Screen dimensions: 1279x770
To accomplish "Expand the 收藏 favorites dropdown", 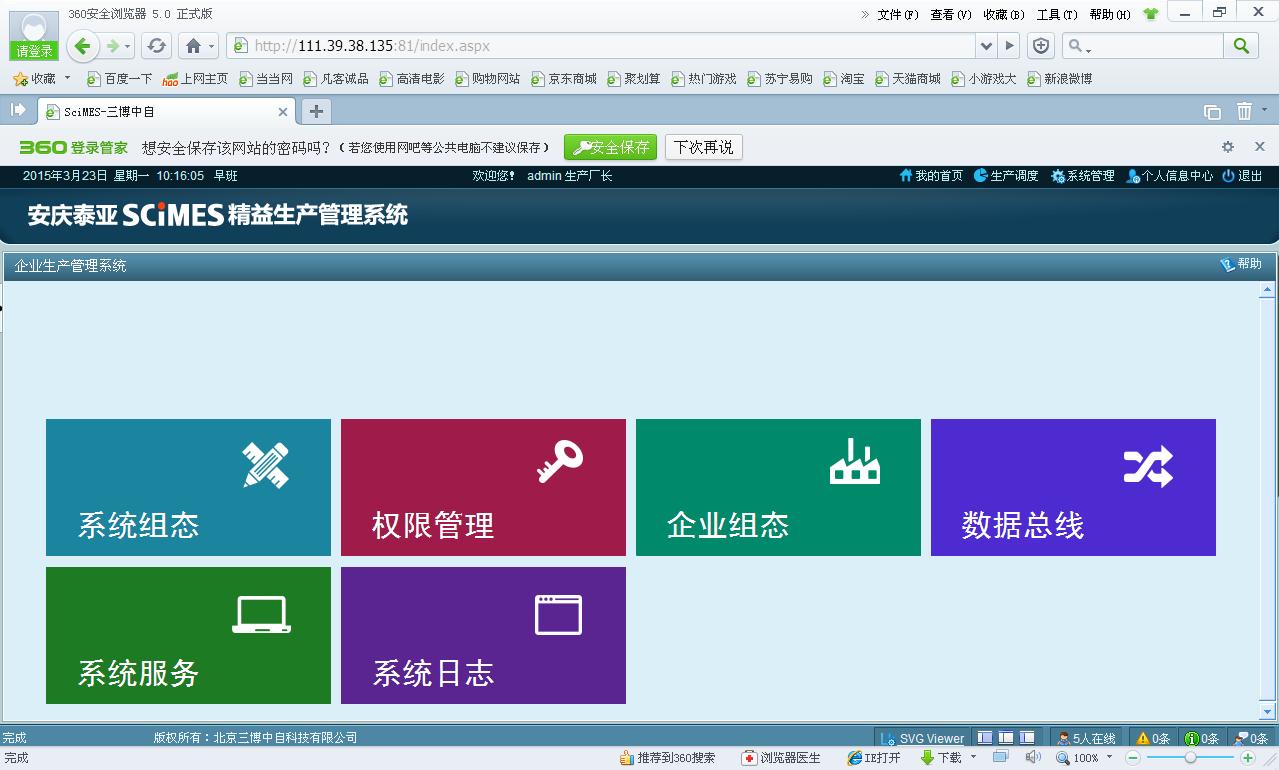I will [67, 78].
